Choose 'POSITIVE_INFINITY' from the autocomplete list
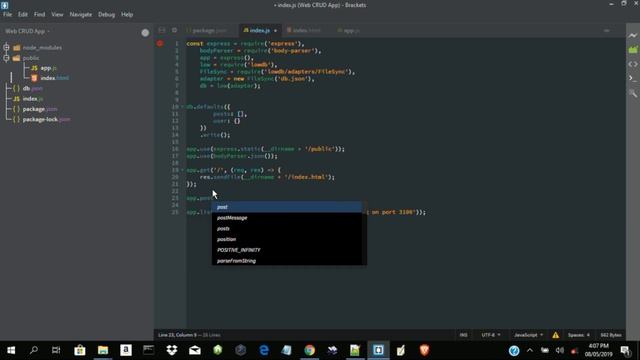Screen dimensions: 640x360 pos(287,250)
